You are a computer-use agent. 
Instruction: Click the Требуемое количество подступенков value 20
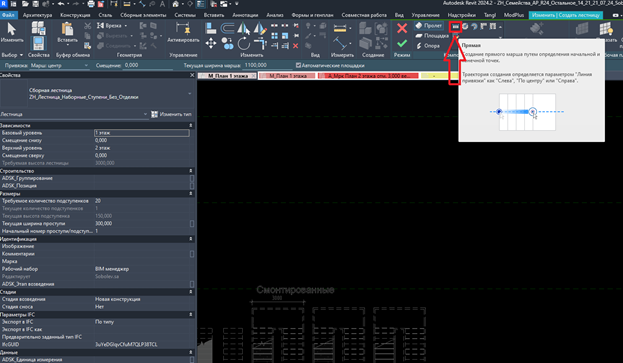click(x=98, y=201)
